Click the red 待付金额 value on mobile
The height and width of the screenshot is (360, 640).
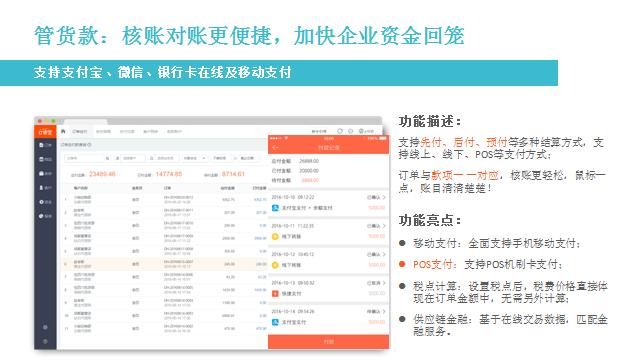[x=310, y=180]
